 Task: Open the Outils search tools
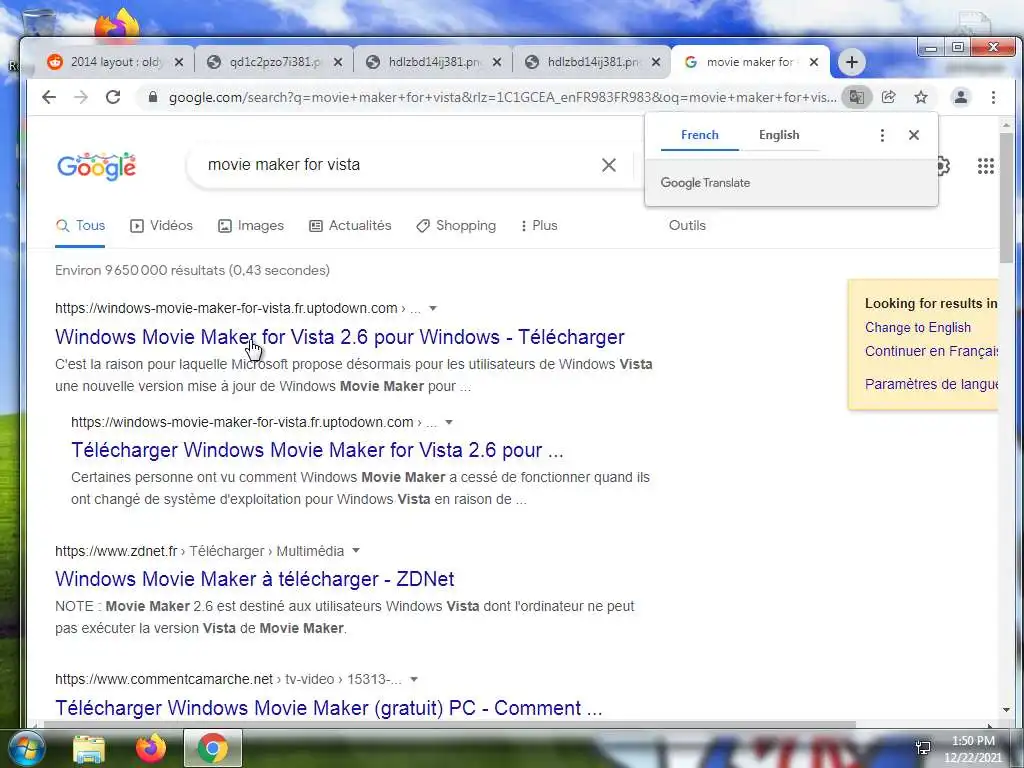[687, 226]
